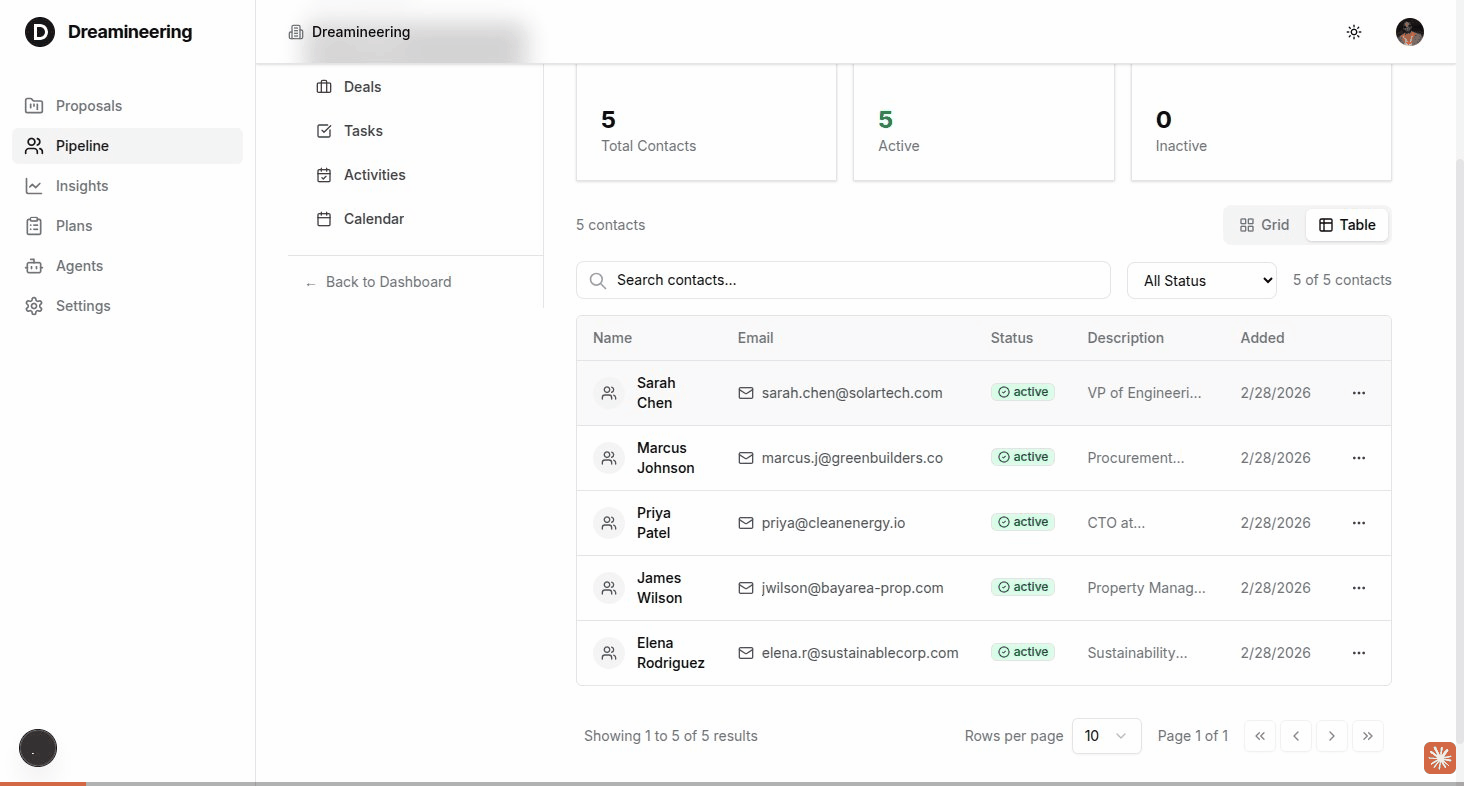Screen dimensions: 1464x786
Task: Open Marcus Johnson's contact name
Action: pos(665,458)
